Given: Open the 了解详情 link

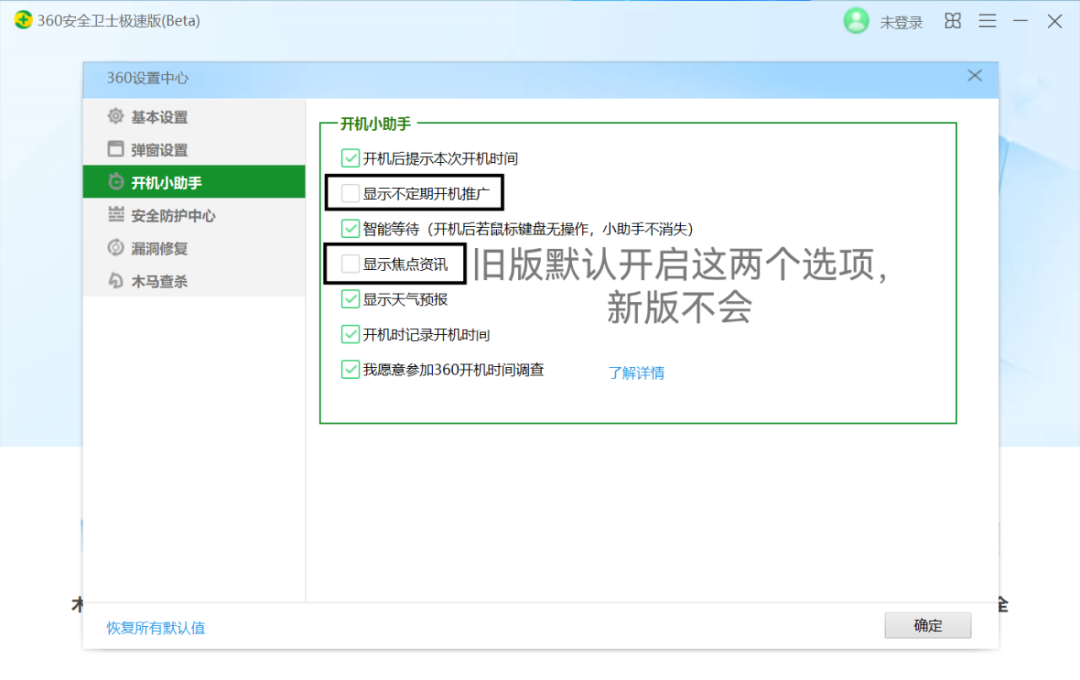Looking at the screenshot, I should 637,372.
